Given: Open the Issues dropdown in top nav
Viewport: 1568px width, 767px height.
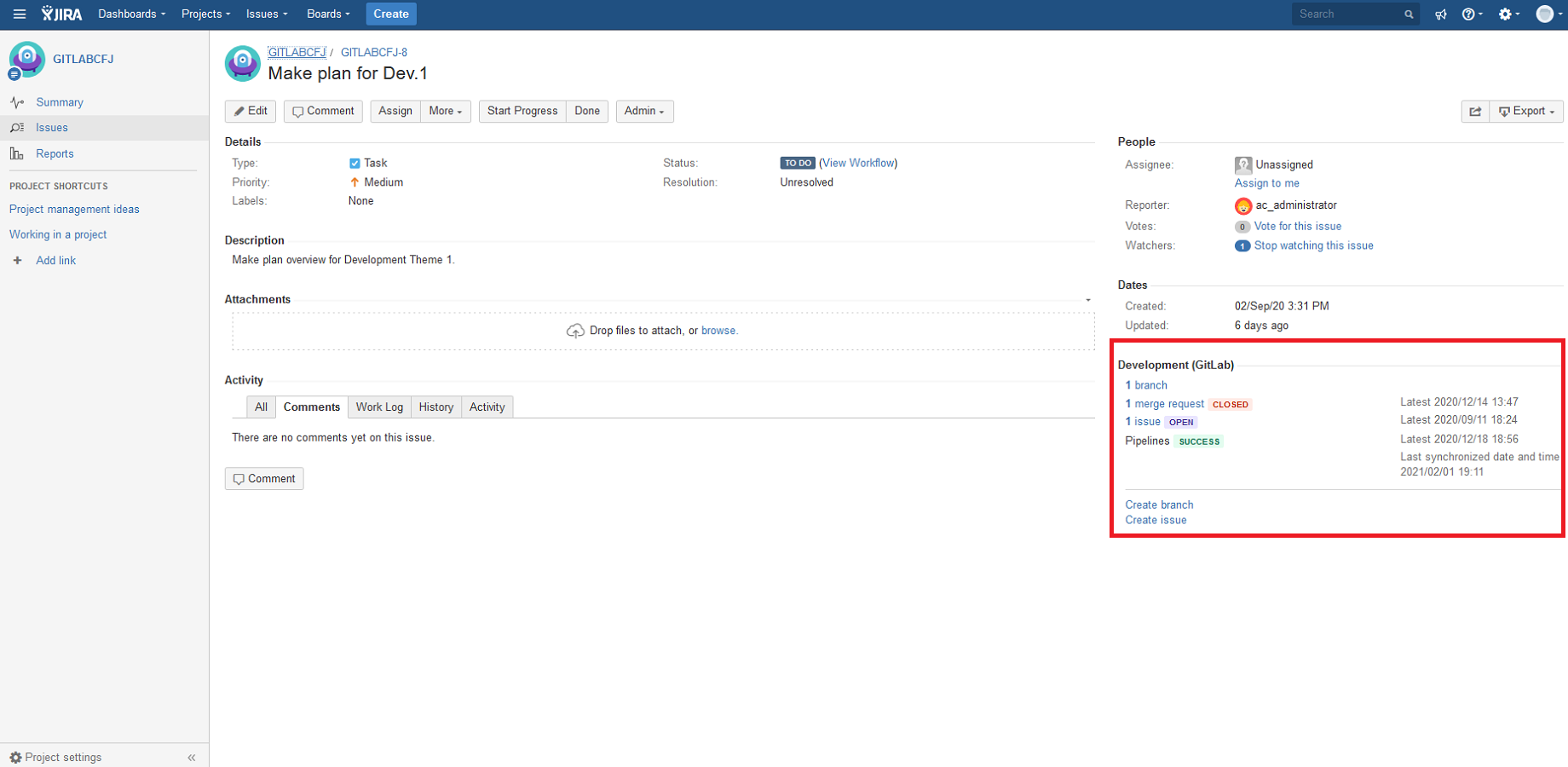Looking at the screenshot, I should (267, 14).
